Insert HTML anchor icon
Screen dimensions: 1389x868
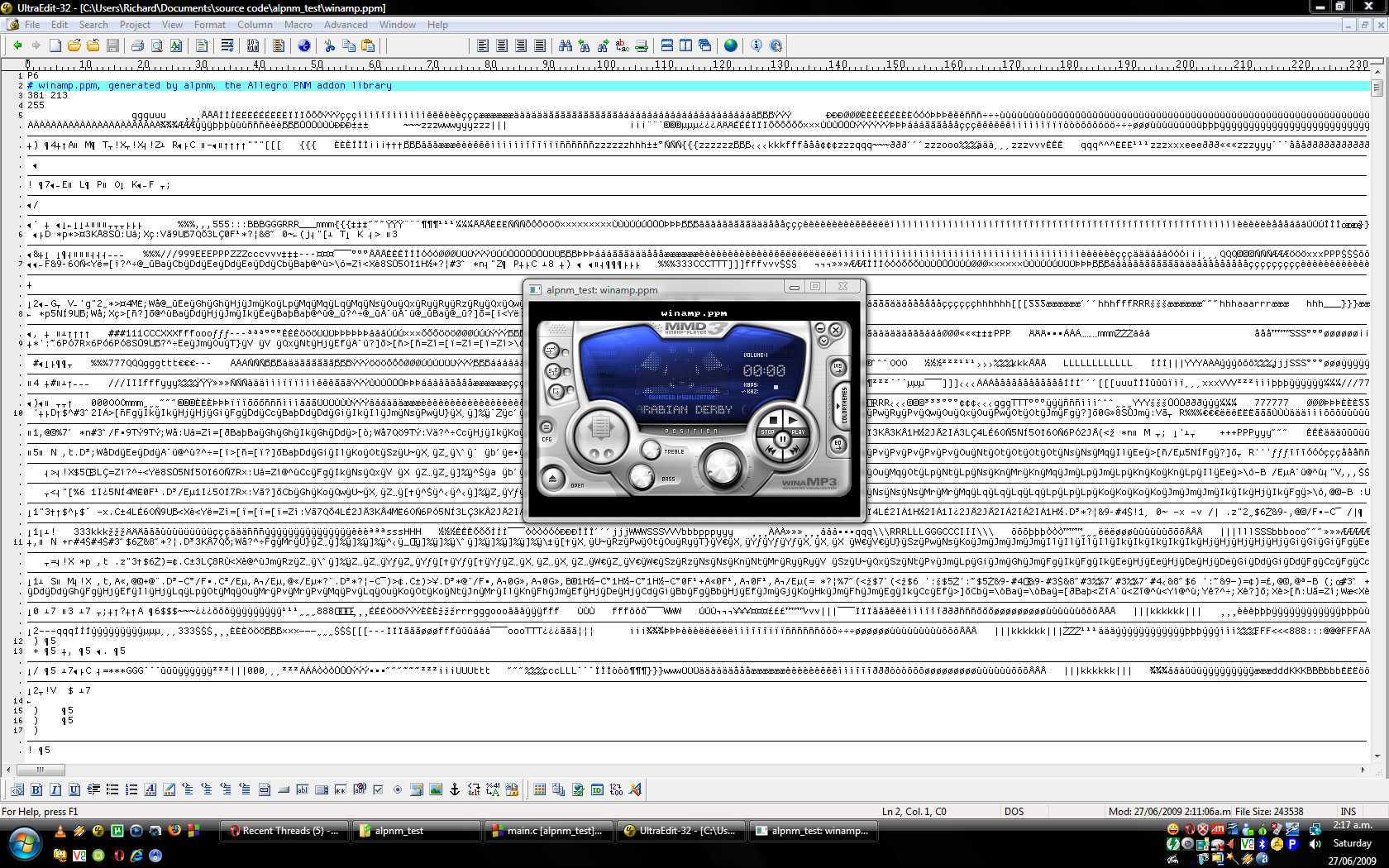click(x=455, y=789)
